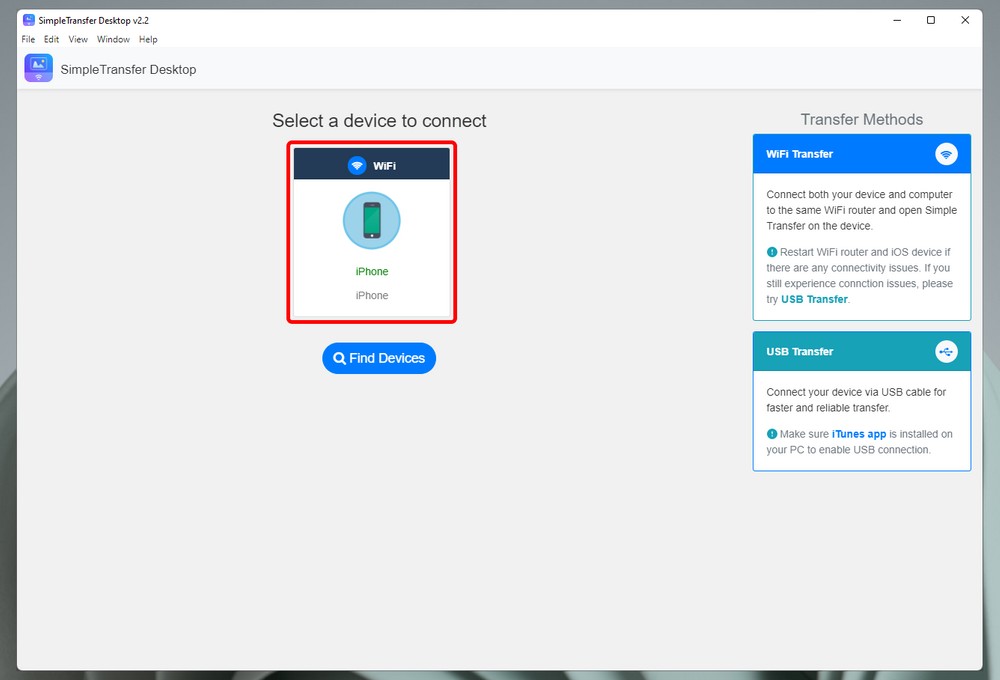Viewport: 1000px width, 680px height.
Task: Click the blue WiFi Transfer panel title
Action: pyautogui.click(x=799, y=154)
